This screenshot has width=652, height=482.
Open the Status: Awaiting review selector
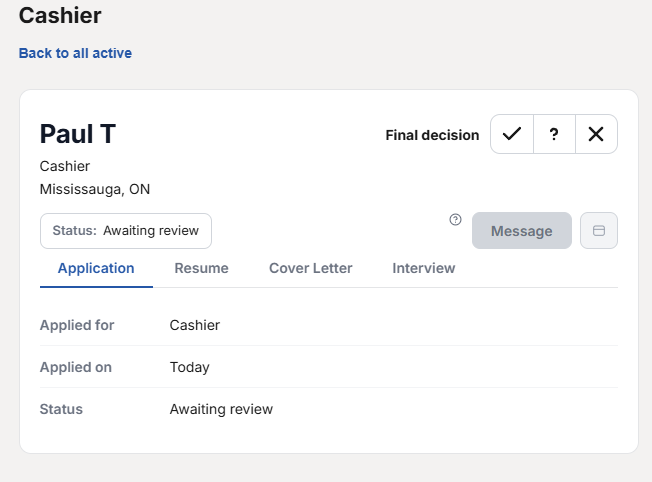[126, 231]
